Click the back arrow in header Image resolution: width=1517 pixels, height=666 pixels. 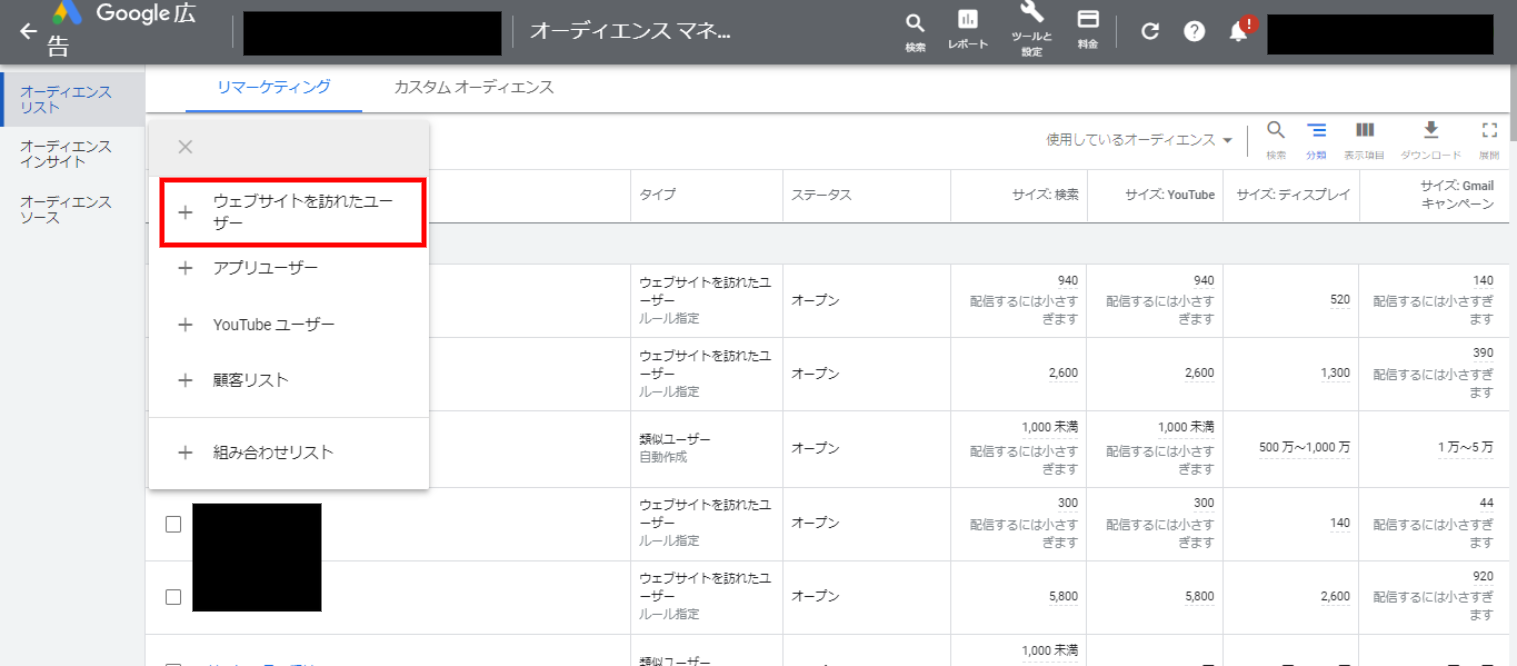[27, 31]
